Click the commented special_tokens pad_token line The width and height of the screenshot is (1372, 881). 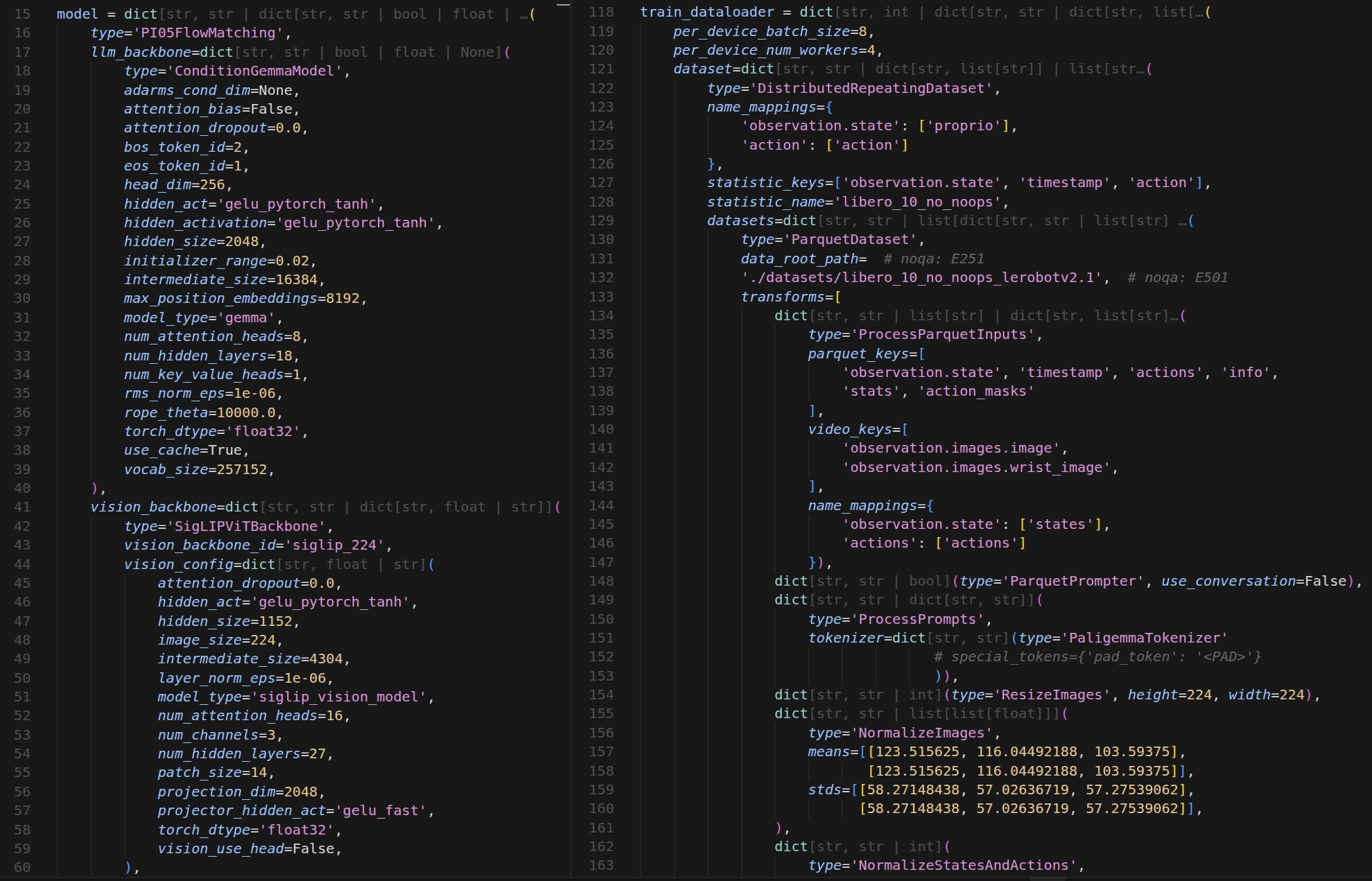[1097, 656]
